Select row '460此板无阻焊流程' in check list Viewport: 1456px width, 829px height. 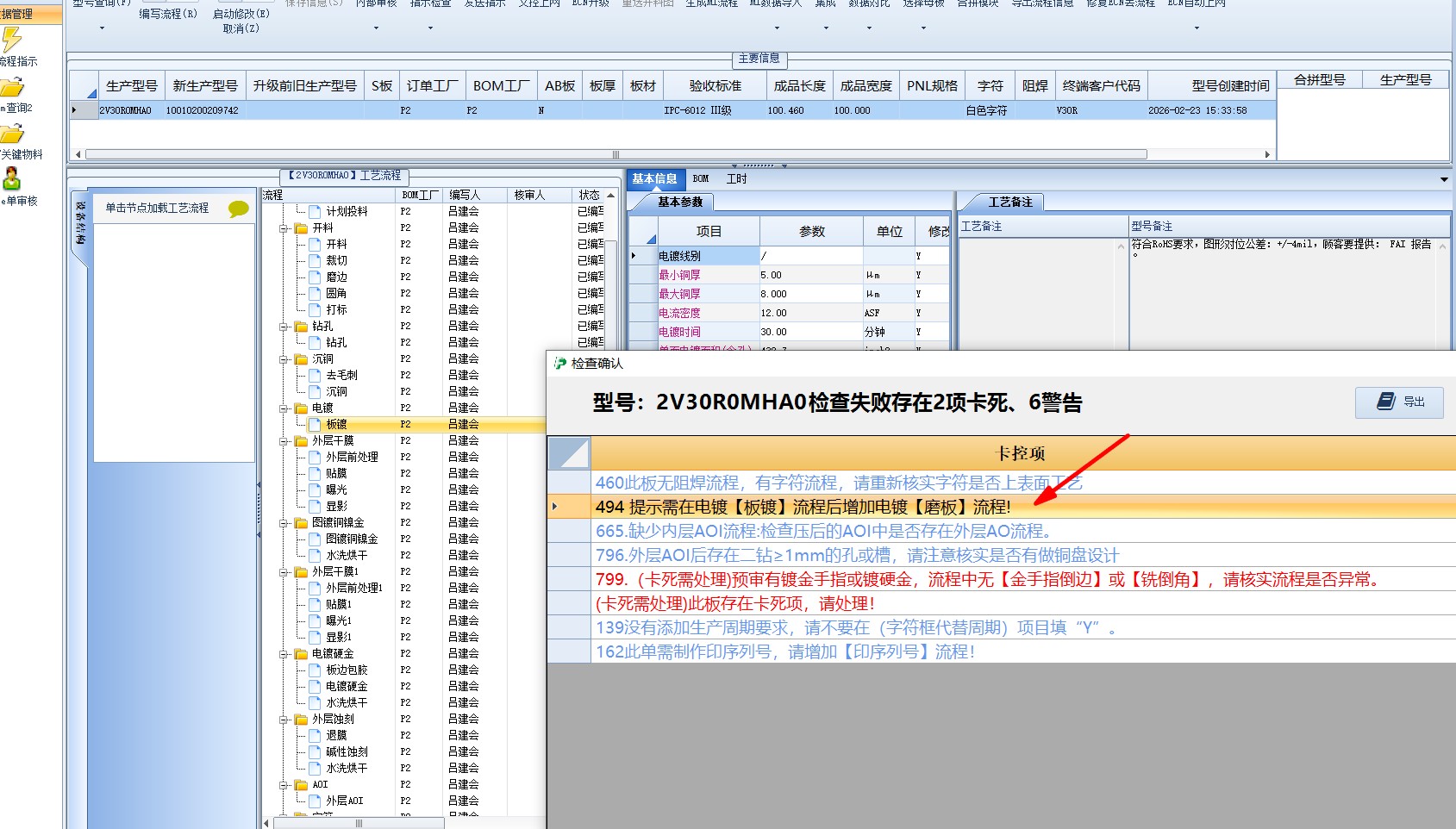click(1001, 483)
